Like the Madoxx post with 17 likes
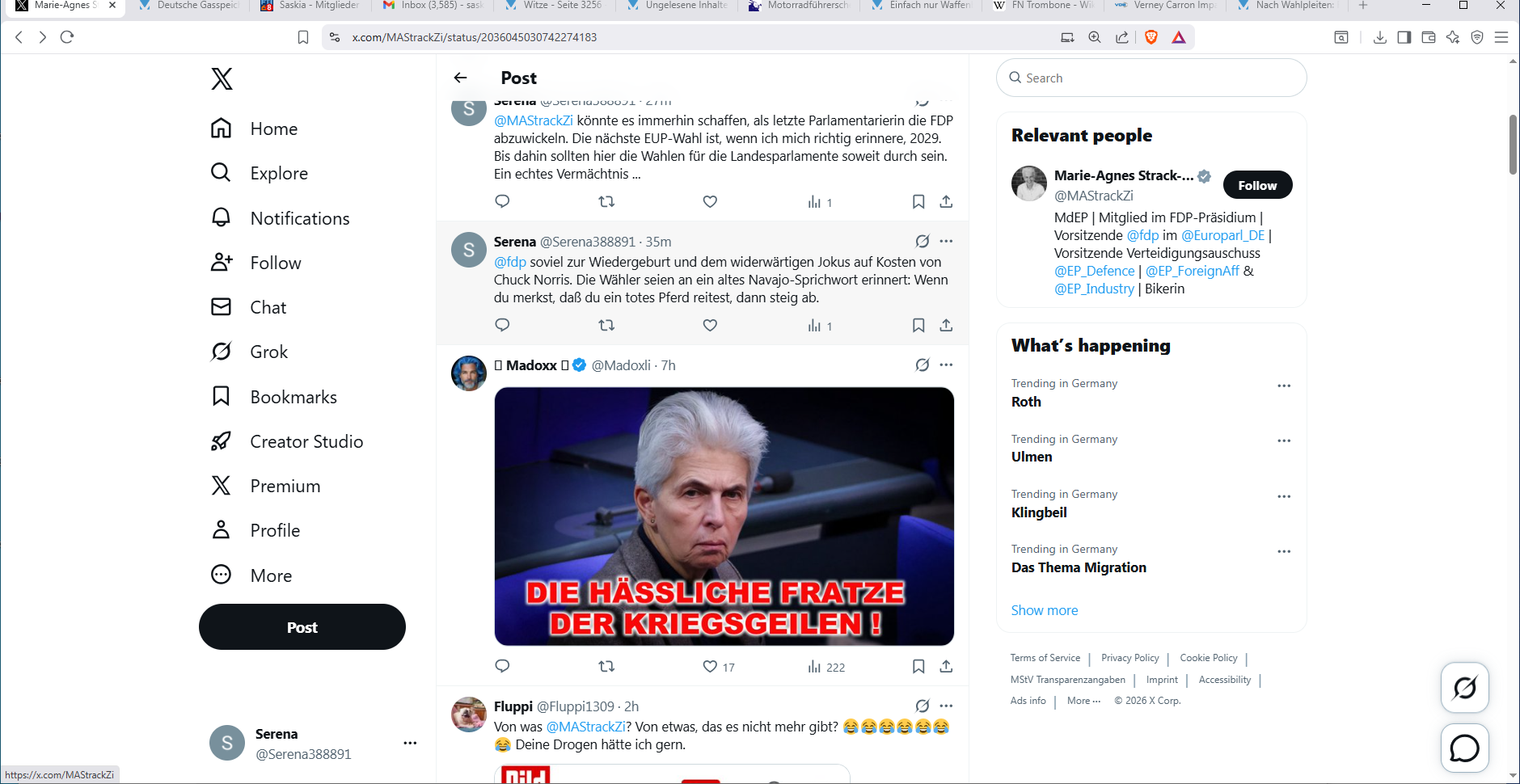This screenshot has width=1520, height=784. click(x=710, y=667)
